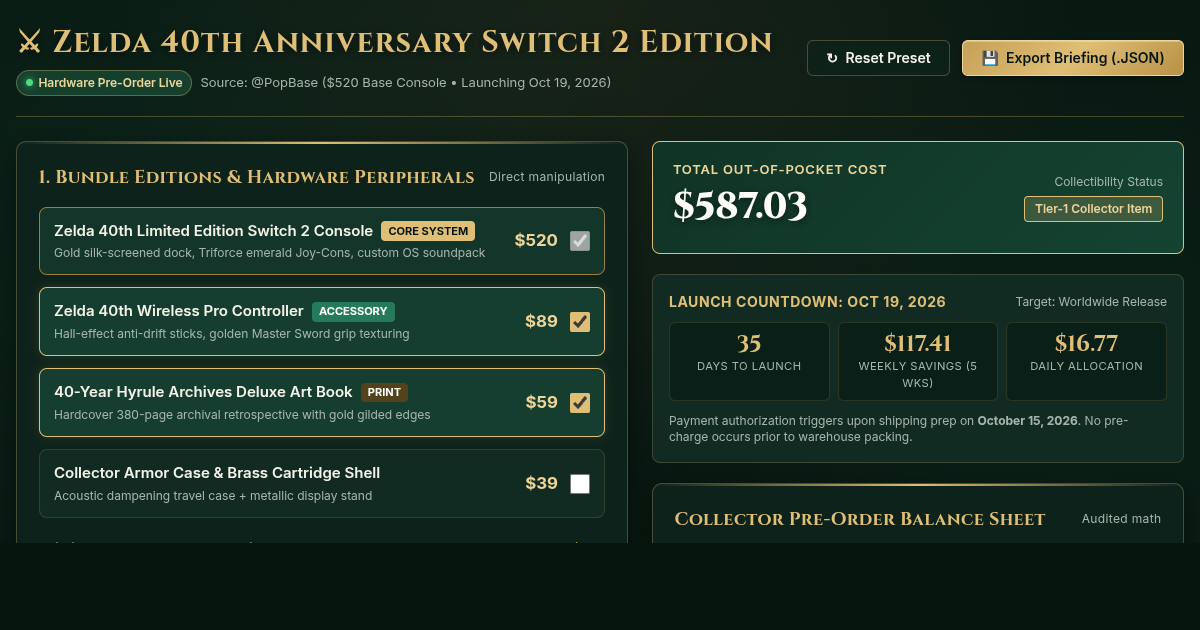
Task: Select the ACCESSORY tag
Action: click(353, 312)
